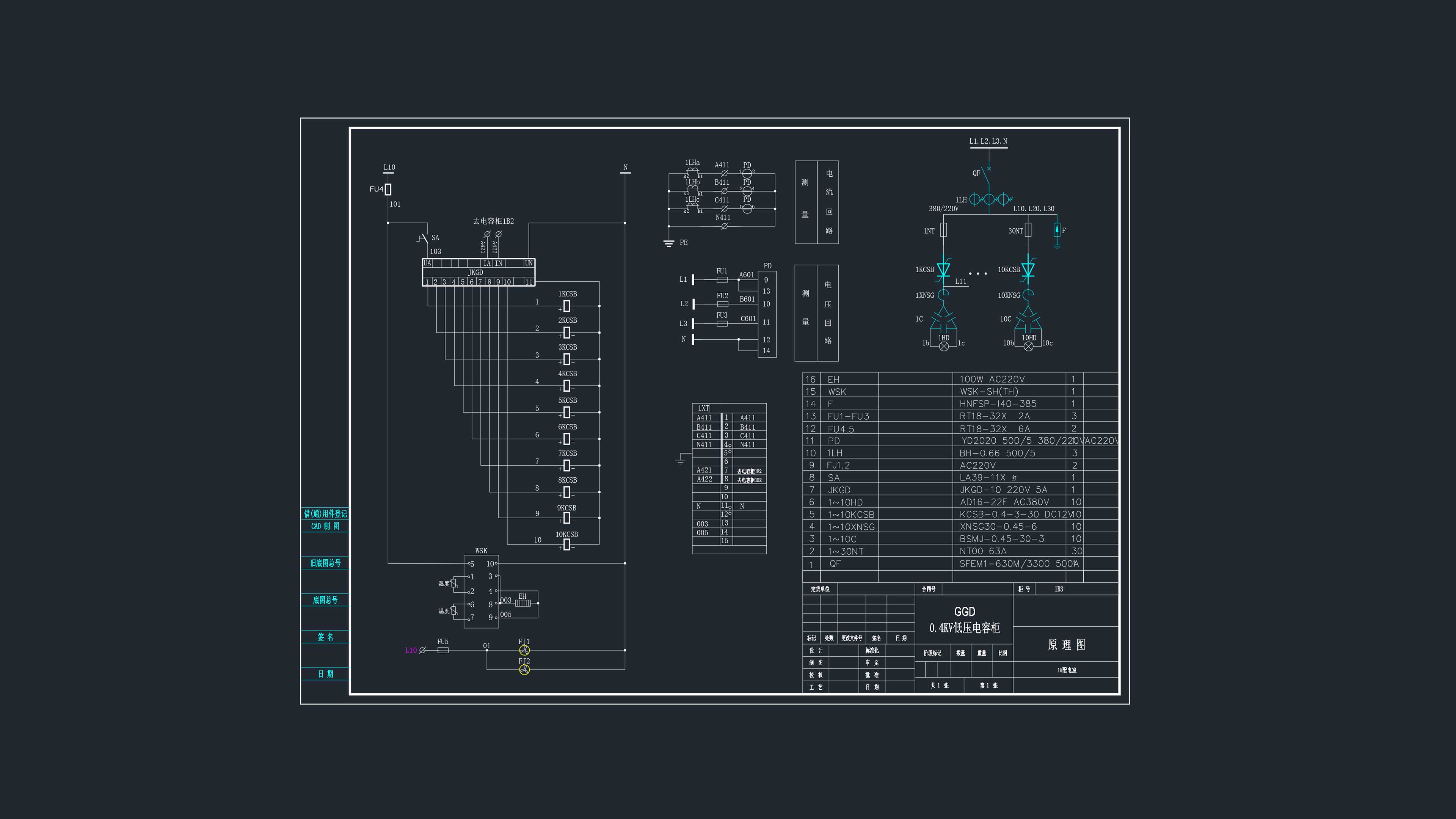This screenshot has width=1456, height=819.
Task: Click the cyan 签名 label
Action: [326, 637]
